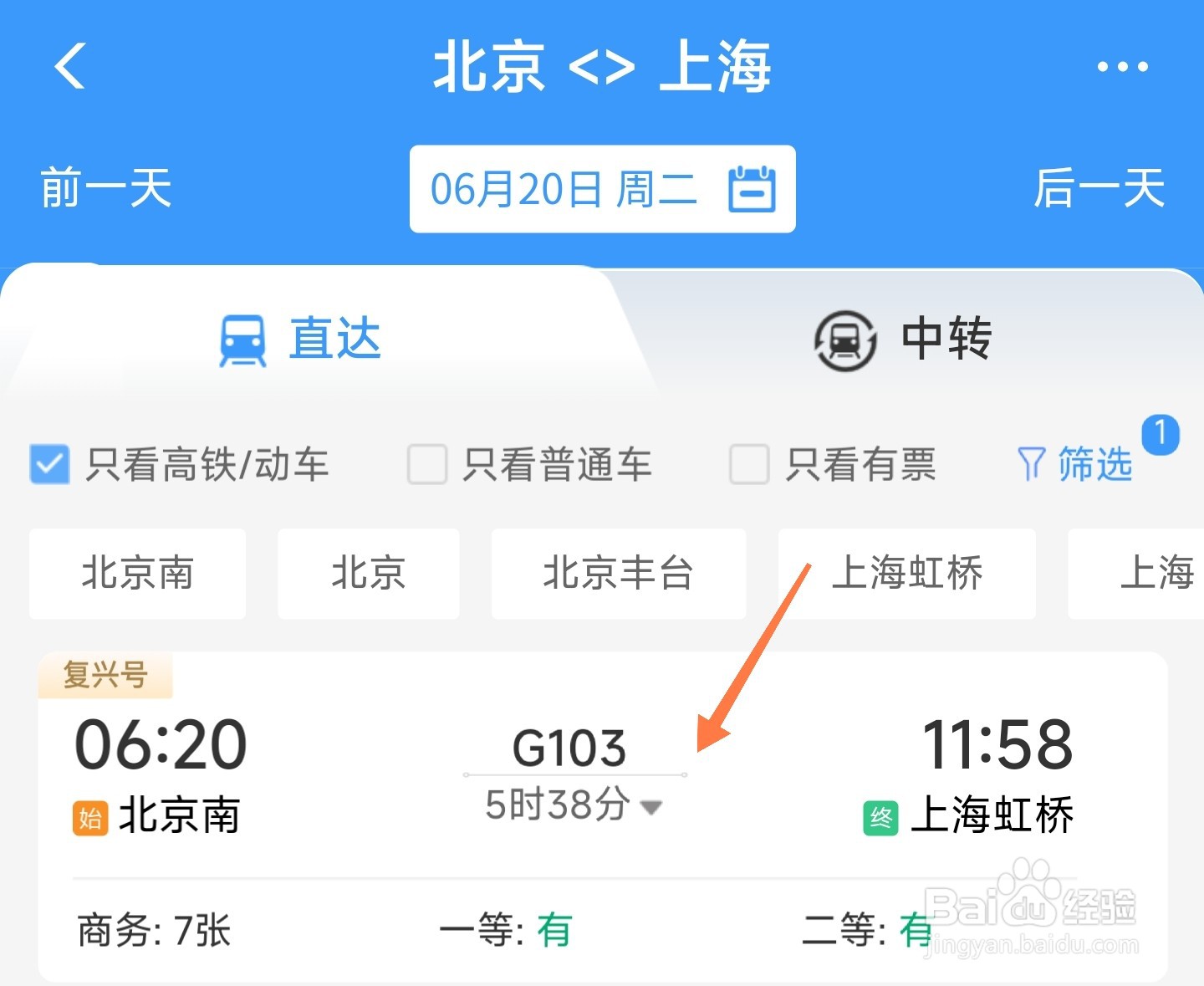This screenshot has width=1204, height=986.
Task: Tap the back arrow icon
Action: coord(70,65)
